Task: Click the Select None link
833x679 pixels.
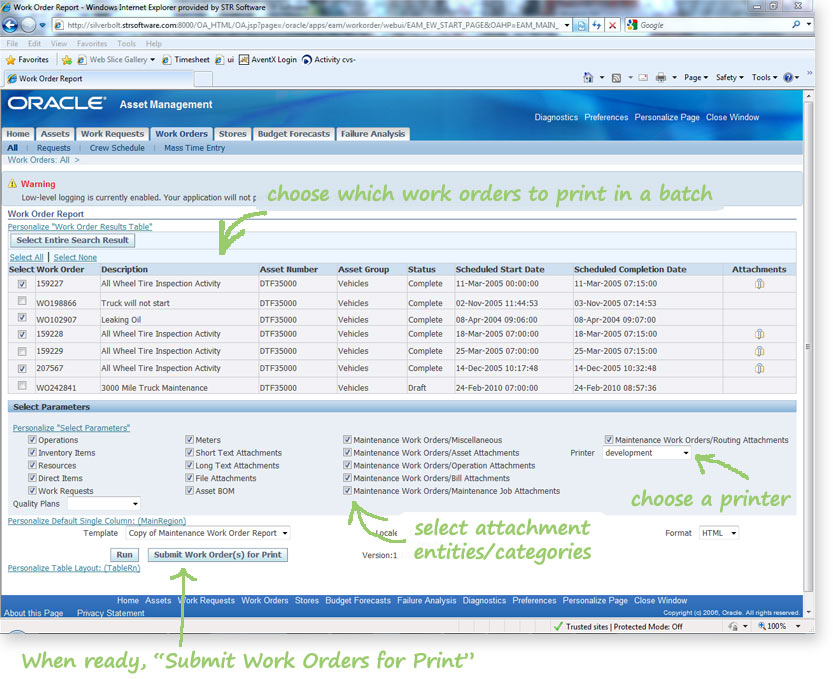Action: tap(75, 257)
